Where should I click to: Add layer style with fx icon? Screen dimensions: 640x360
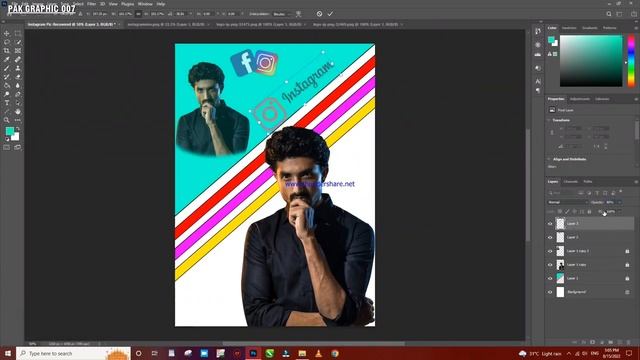coord(583,342)
